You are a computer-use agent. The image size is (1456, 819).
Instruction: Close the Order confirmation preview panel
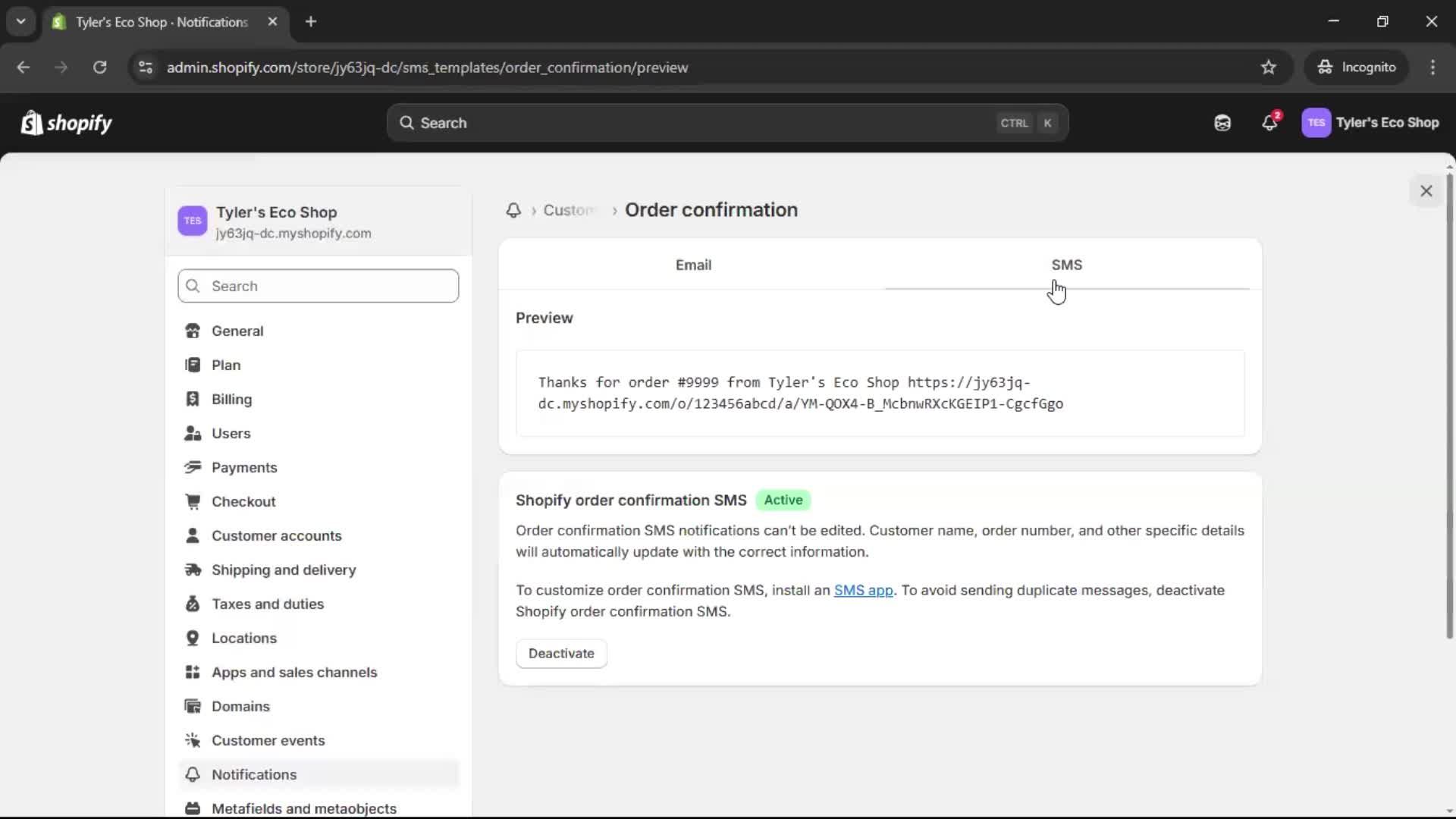(x=1426, y=190)
